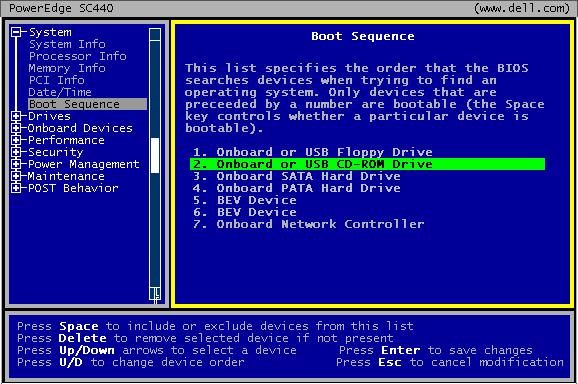Expand the Security node
The image size is (578, 384).
click(x=16, y=152)
